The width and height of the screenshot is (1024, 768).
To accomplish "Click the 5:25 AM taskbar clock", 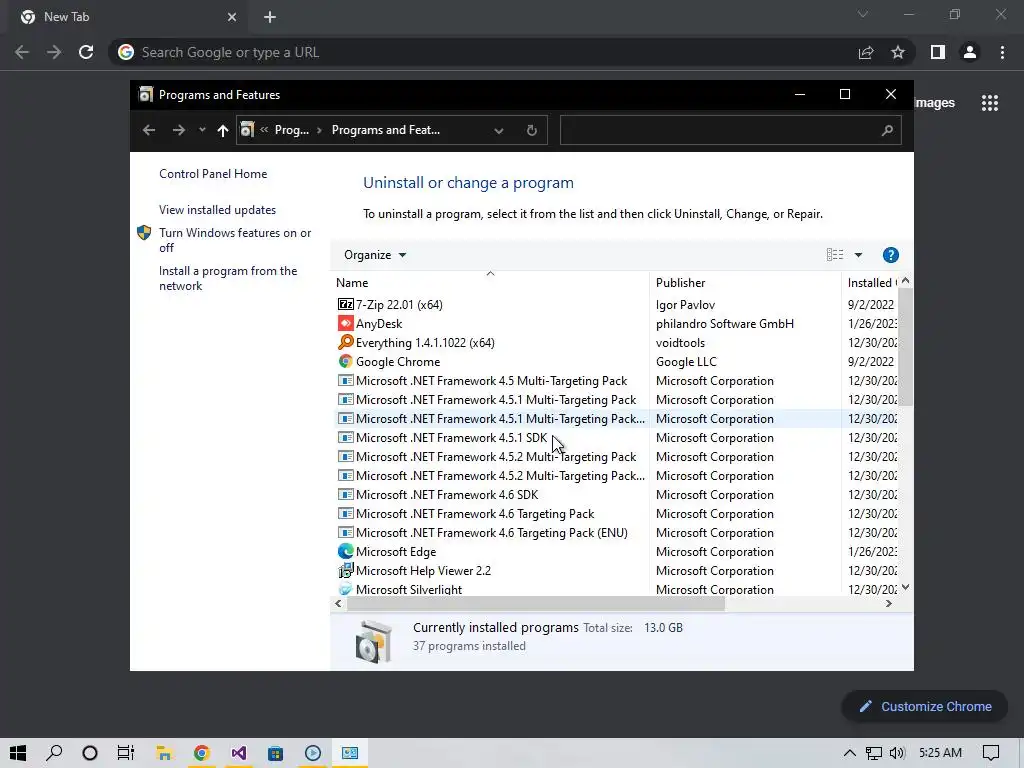I will coord(940,753).
